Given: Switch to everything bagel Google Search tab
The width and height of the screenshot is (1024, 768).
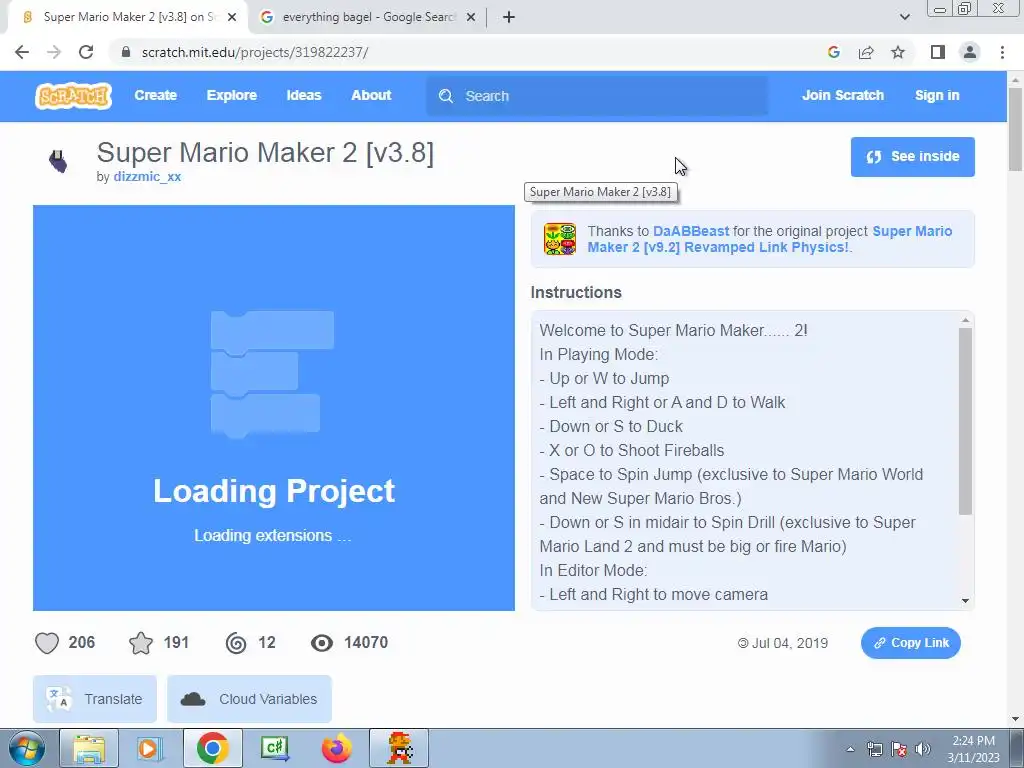Looking at the screenshot, I should click(x=368, y=17).
